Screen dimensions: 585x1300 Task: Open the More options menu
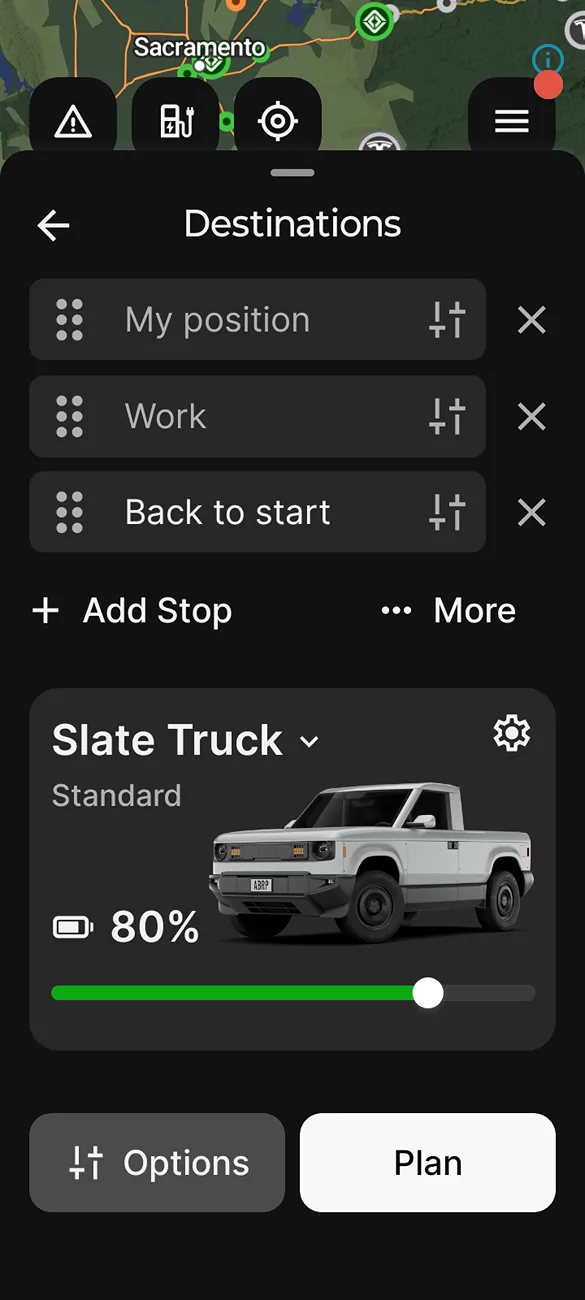(447, 610)
